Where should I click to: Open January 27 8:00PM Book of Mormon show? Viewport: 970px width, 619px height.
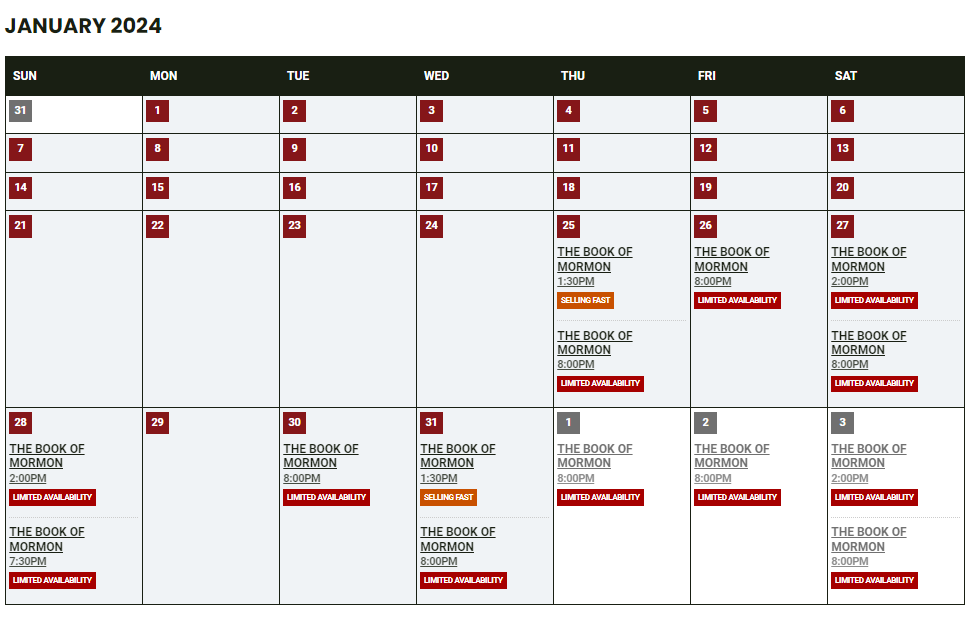tap(868, 343)
